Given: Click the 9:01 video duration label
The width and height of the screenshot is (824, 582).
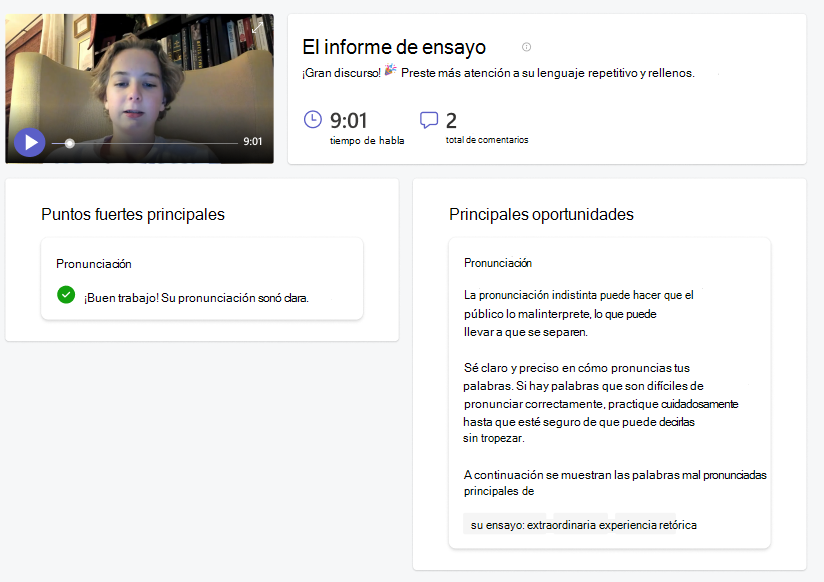Looking at the screenshot, I should point(252,141).
